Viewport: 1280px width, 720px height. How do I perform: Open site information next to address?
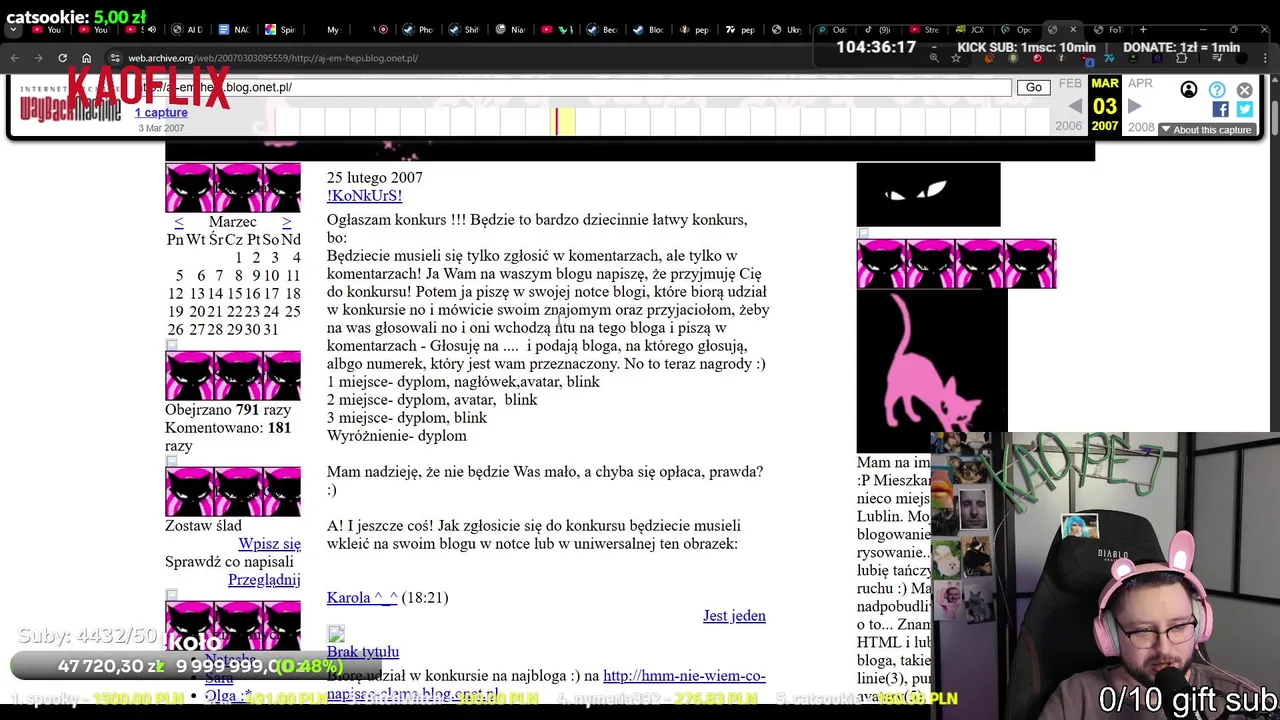[115, 58]
